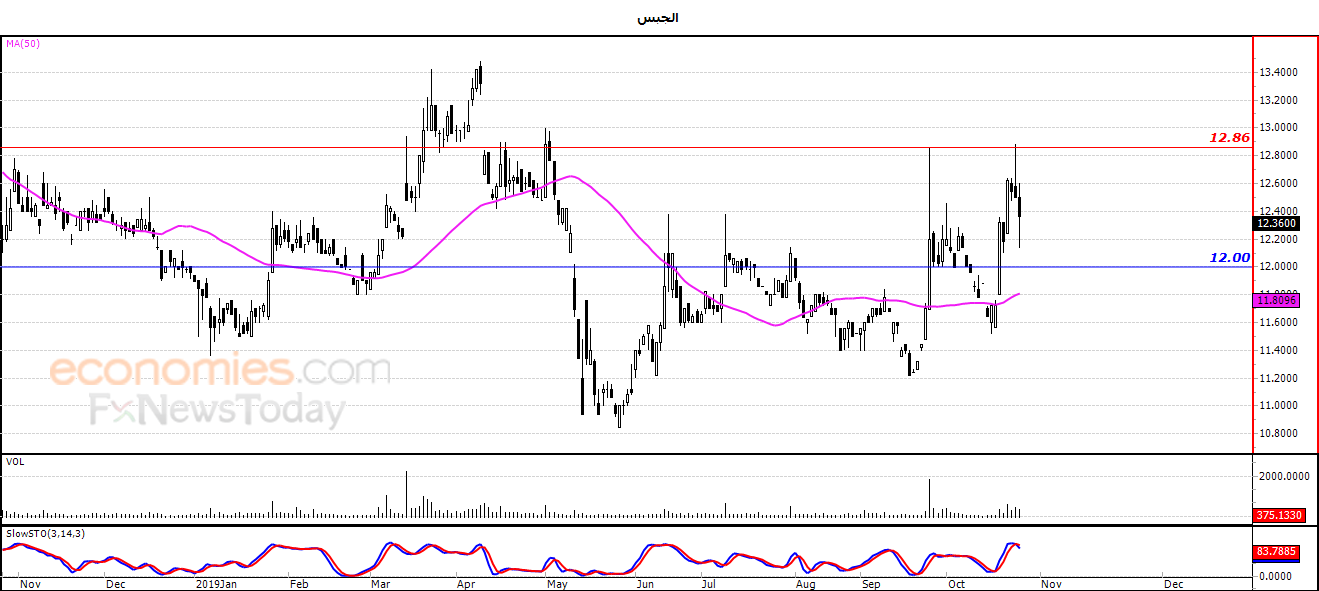Select the 0.0000 stochastic axis label
Screen dimensions: 1319x591
point(1274,576)
